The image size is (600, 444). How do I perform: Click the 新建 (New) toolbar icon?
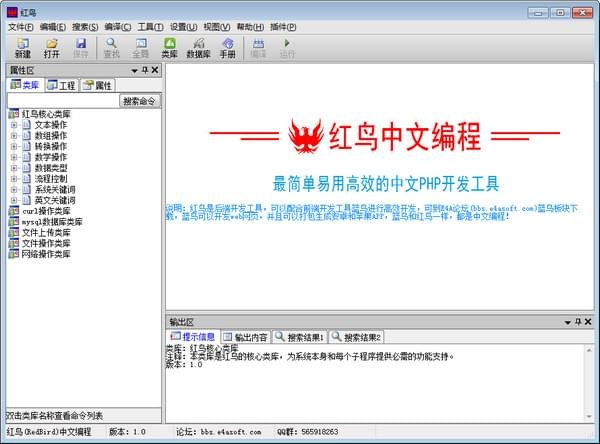22,48
